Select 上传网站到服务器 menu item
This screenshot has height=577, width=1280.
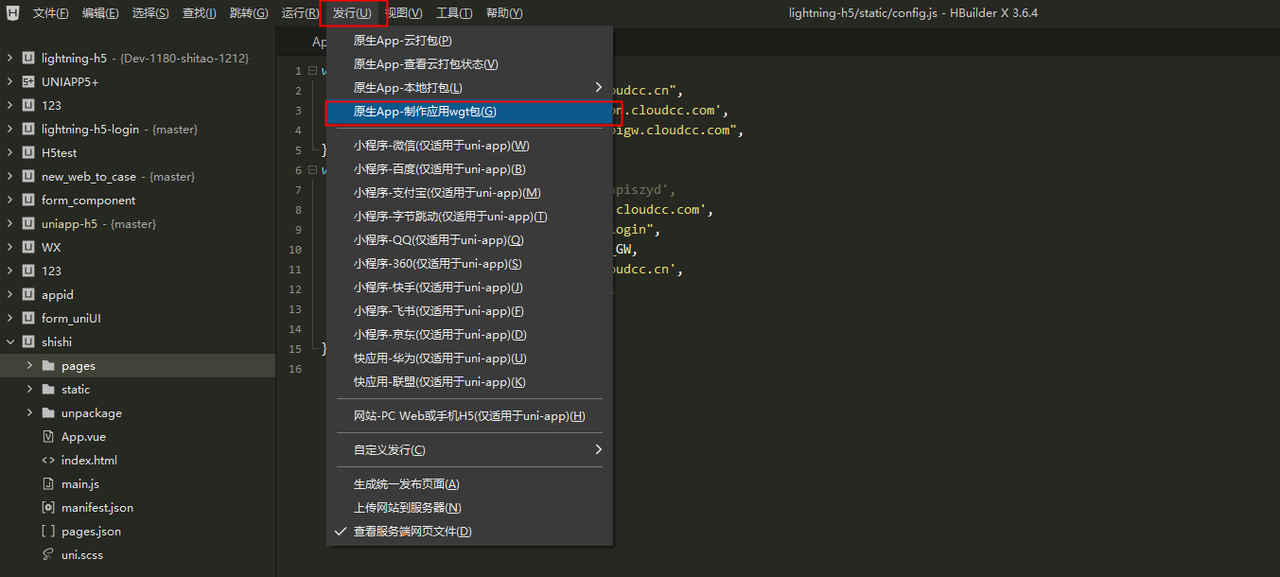click(x=407, y=508)
